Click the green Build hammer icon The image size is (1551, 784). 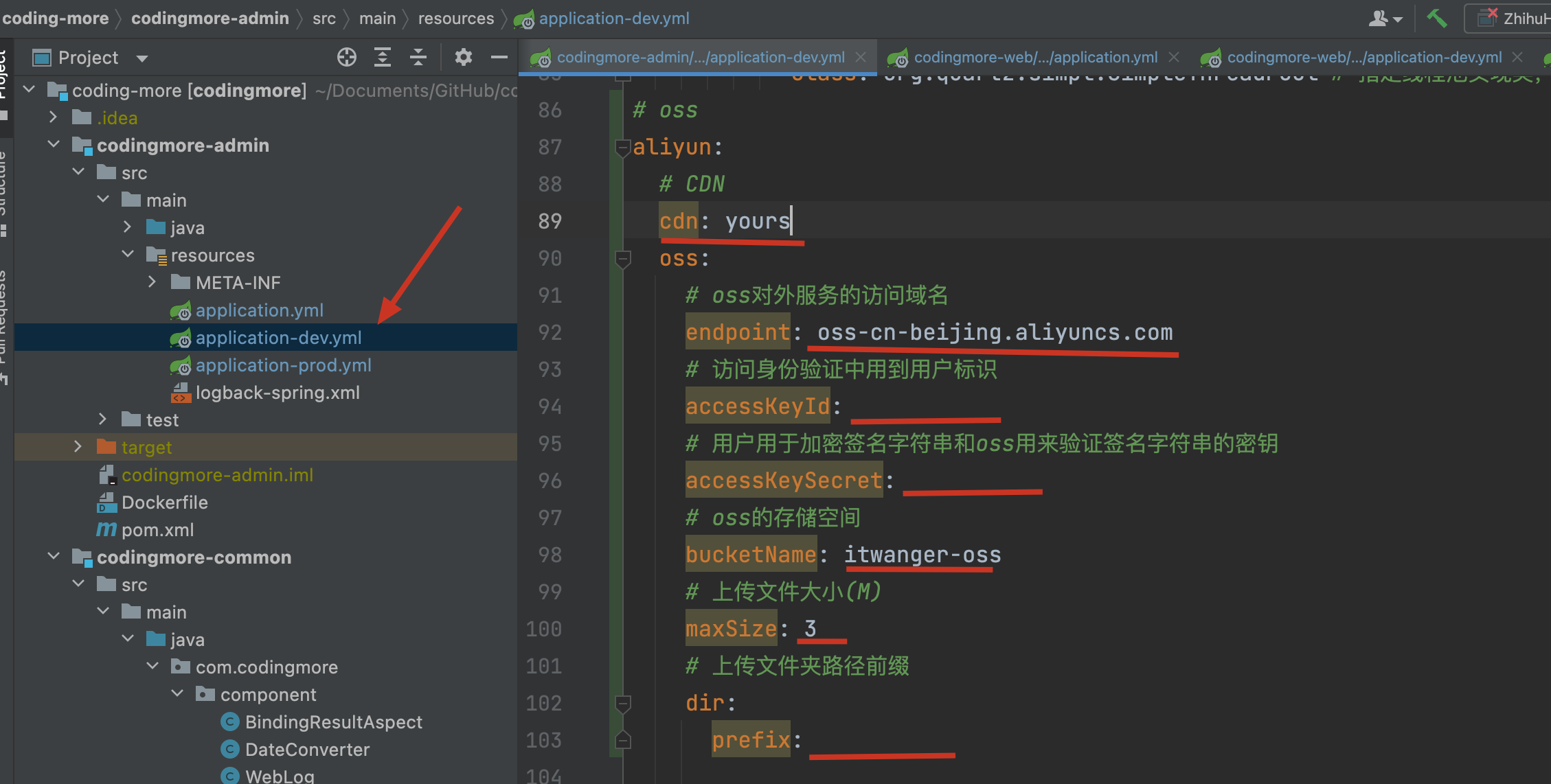click(x=1437, y=19)
